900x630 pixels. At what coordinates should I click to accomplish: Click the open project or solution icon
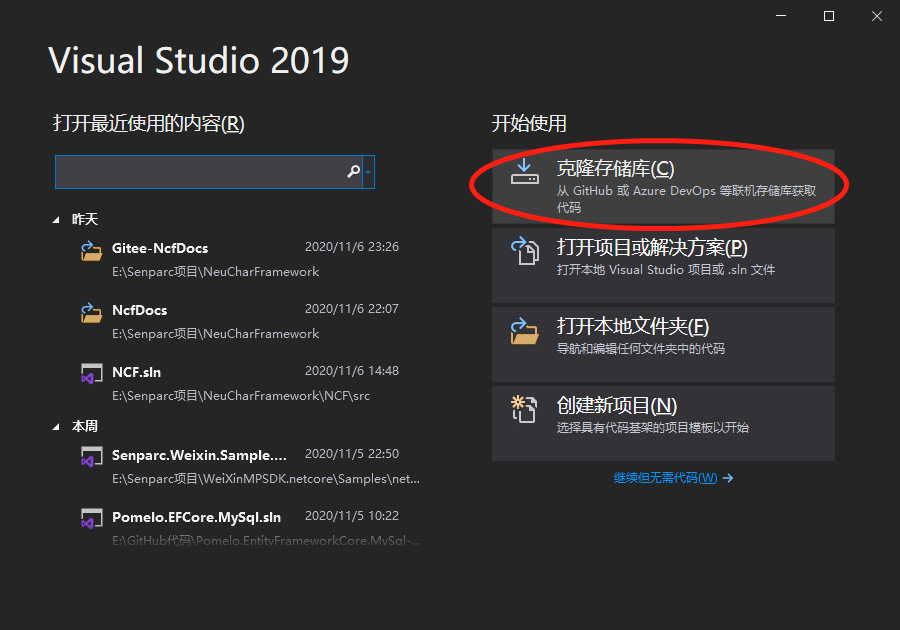pos(525,251)
